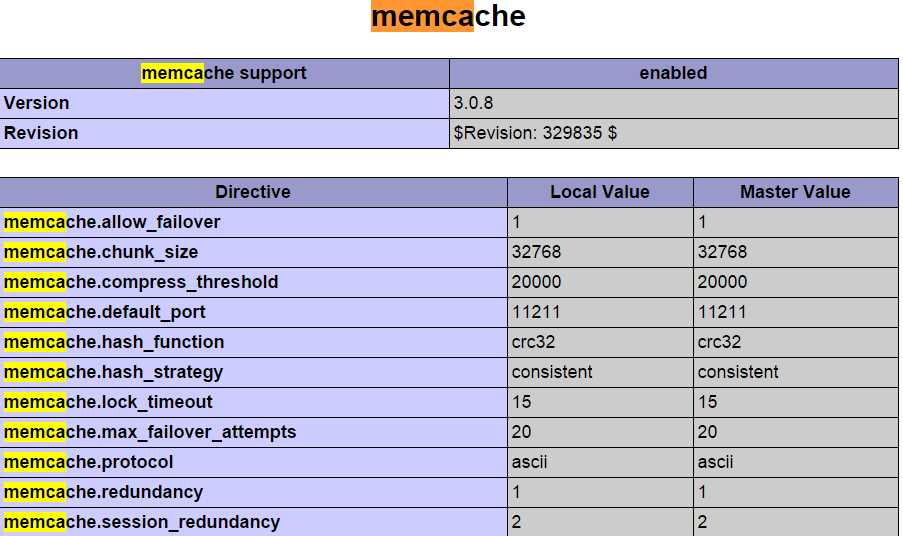Viewport: 903px width, 536px height.
Task: Click Master Value 1 for memcache.redundancy
Action: click(x=703, y=492)
